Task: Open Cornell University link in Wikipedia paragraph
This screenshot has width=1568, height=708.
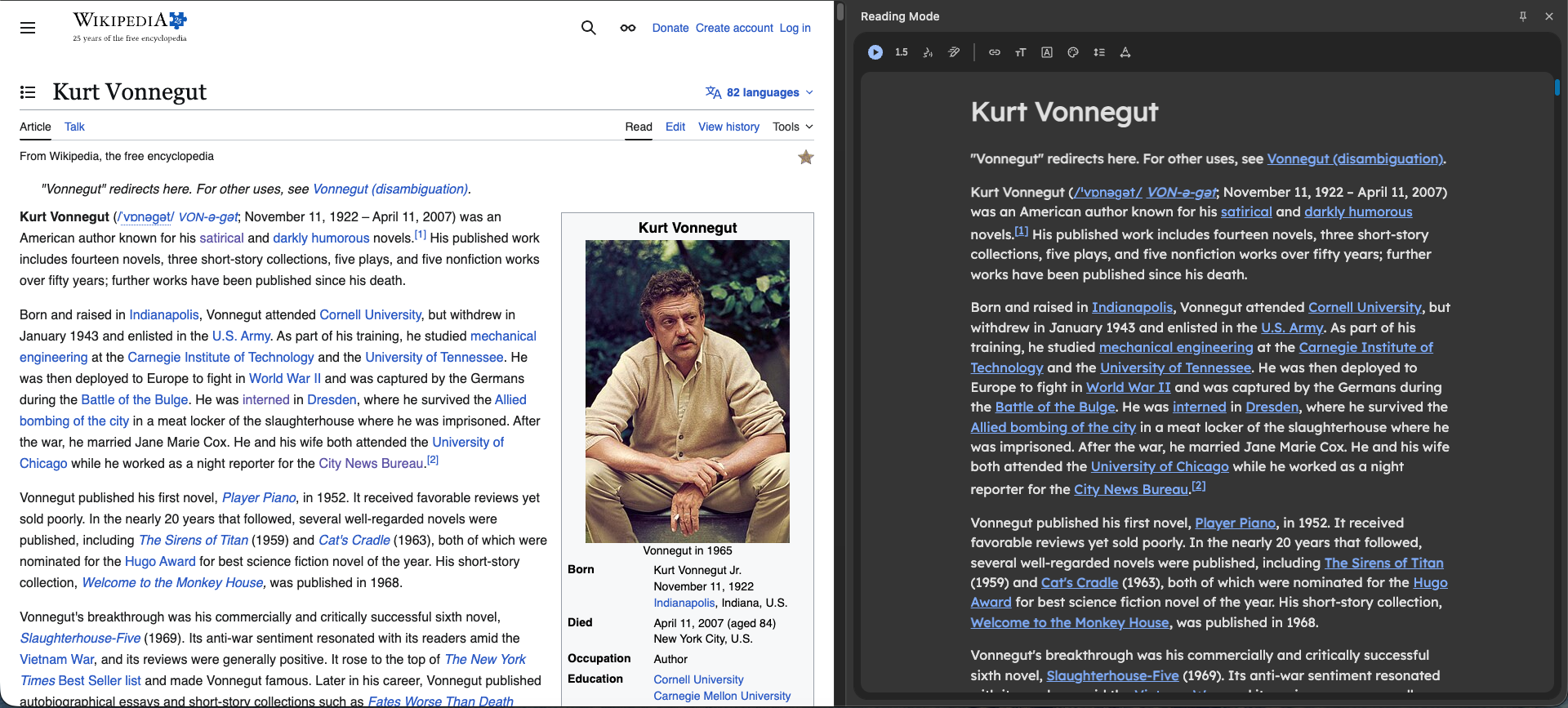Action: click(370, 314)
